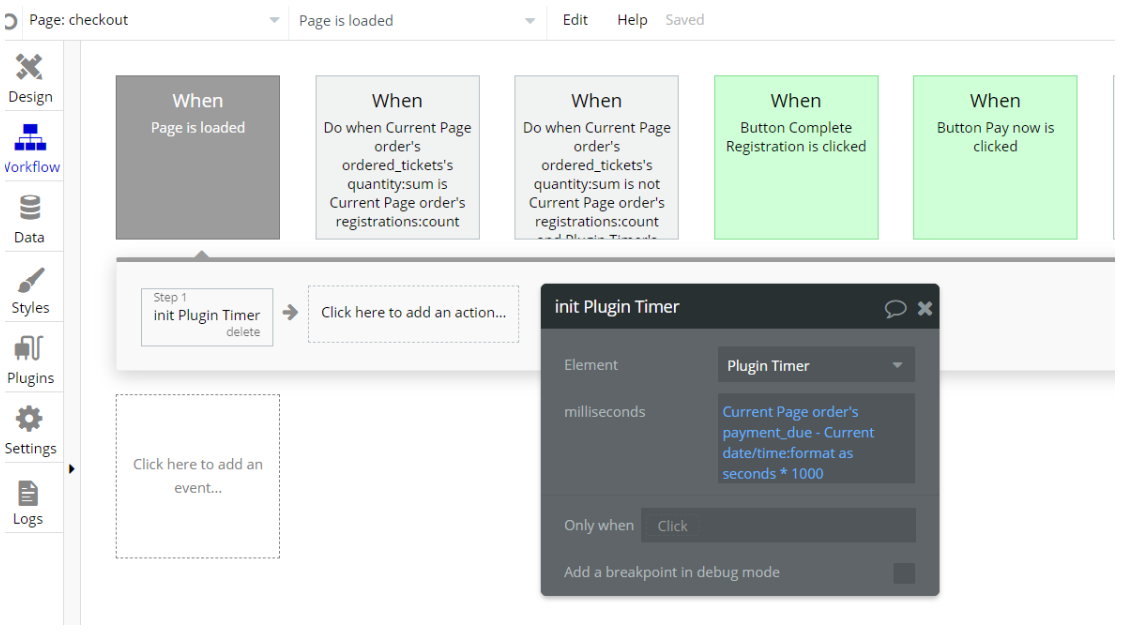Enable breakpoint in debug mode checkbox

coord(903,573)
